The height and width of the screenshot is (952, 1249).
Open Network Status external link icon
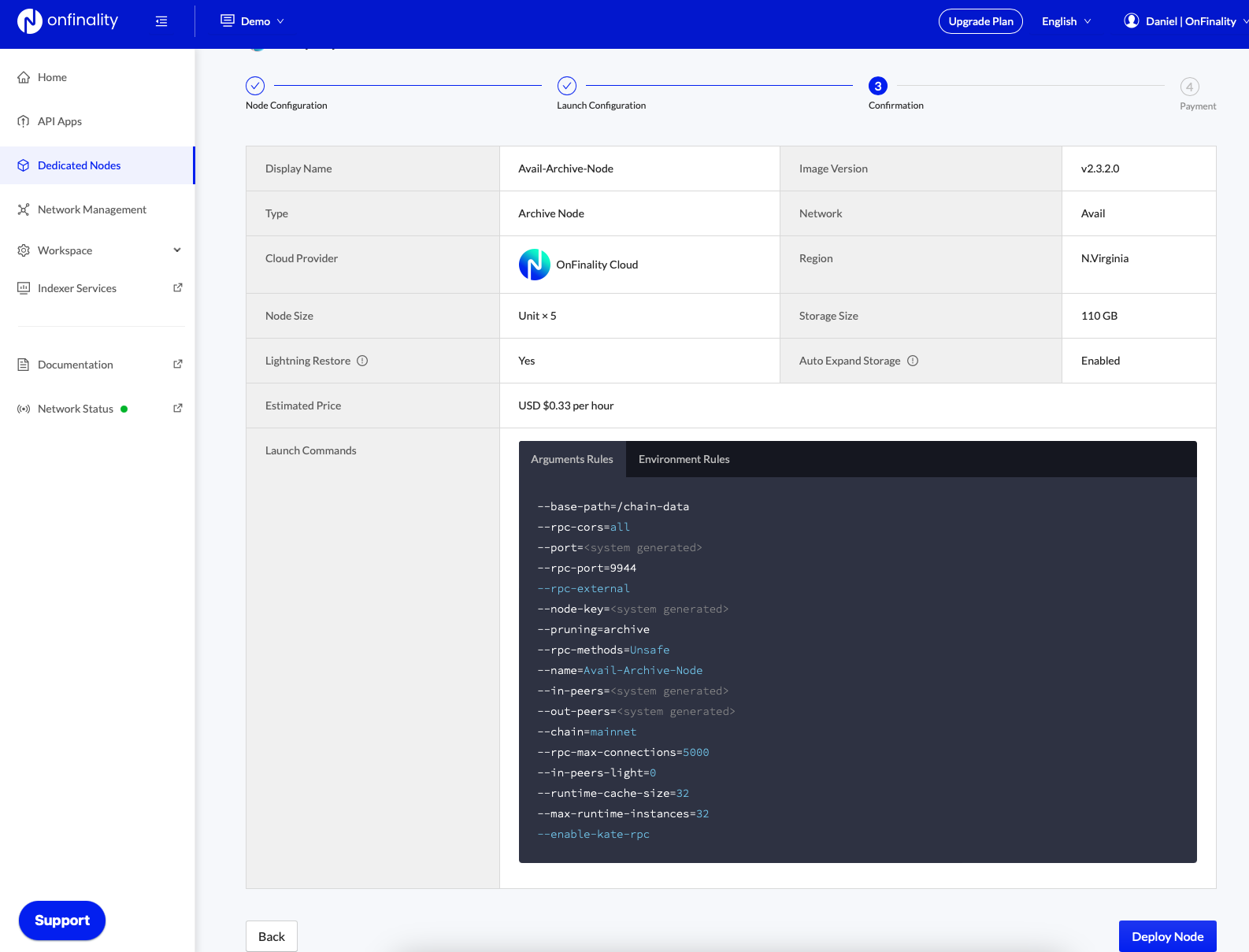coord(178,409)
